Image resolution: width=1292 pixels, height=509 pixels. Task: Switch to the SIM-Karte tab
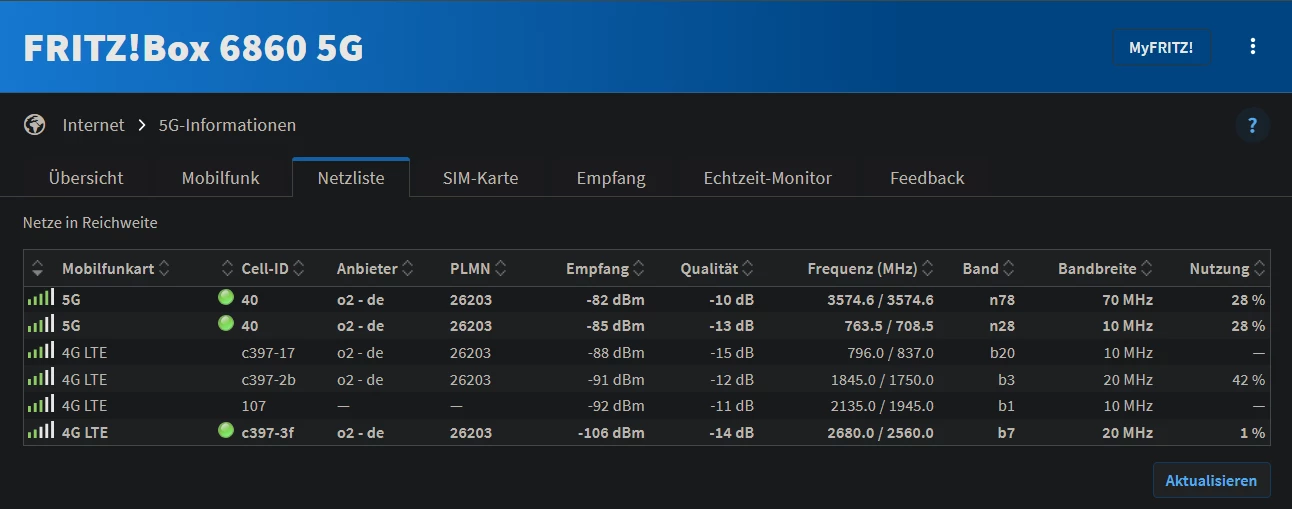[480, 178]
